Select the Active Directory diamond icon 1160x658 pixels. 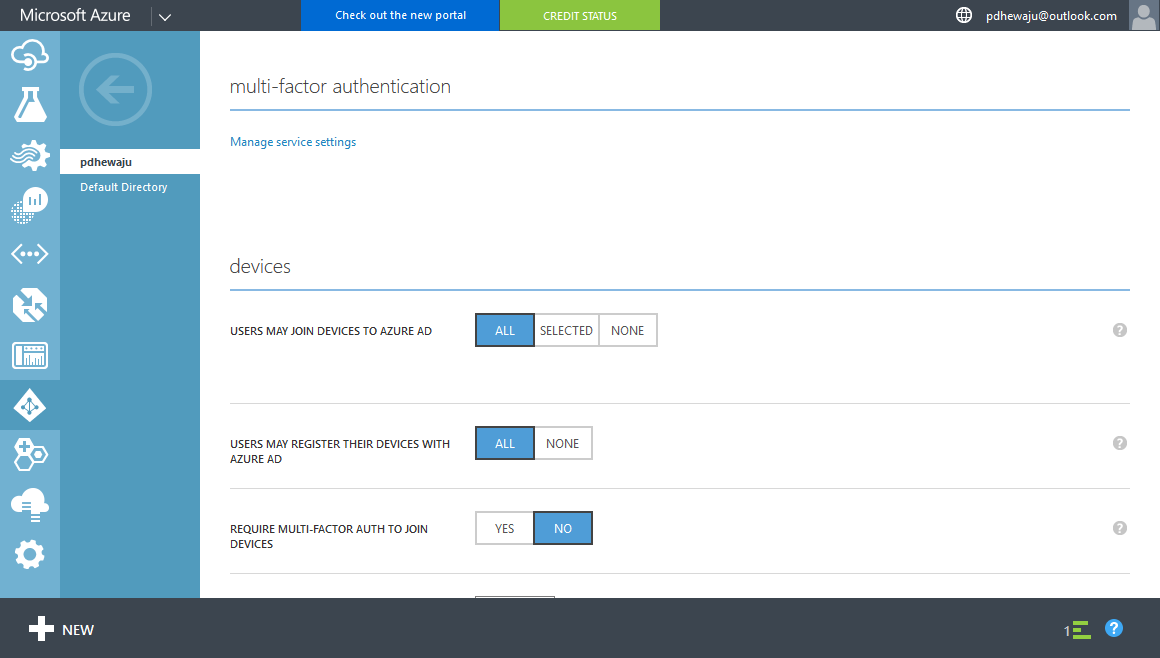(30, 406)
